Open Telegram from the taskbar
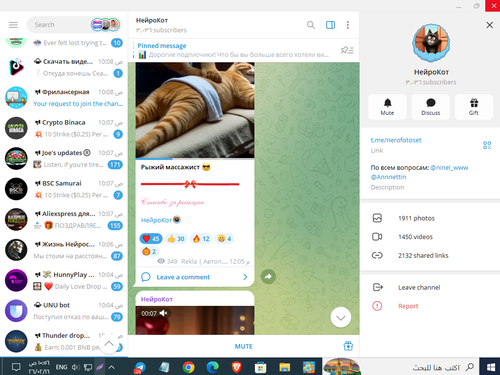This screenshot has width=500, height=375. 140,367
